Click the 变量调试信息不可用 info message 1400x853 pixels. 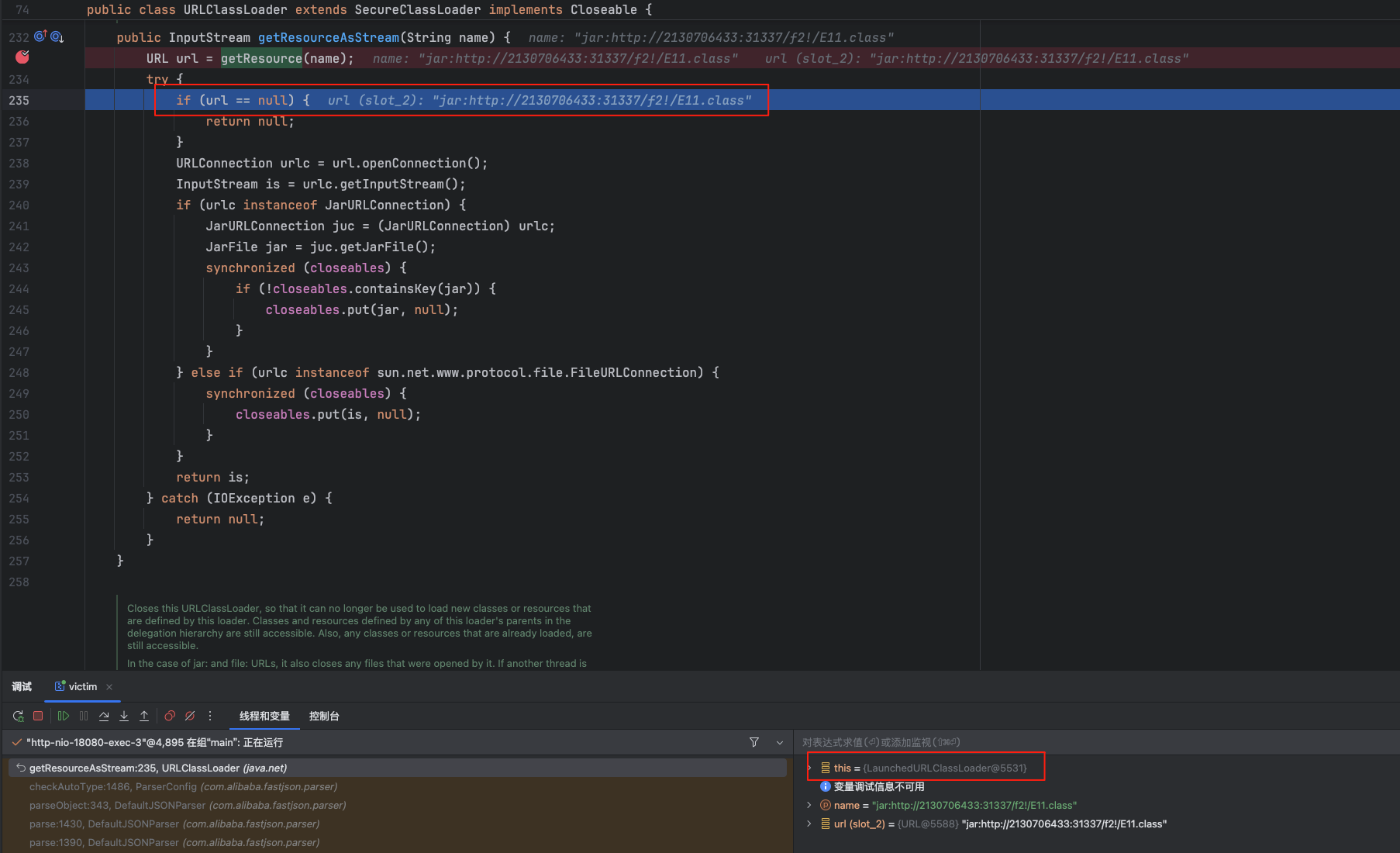pyautogui.click(x=879, y=786)
